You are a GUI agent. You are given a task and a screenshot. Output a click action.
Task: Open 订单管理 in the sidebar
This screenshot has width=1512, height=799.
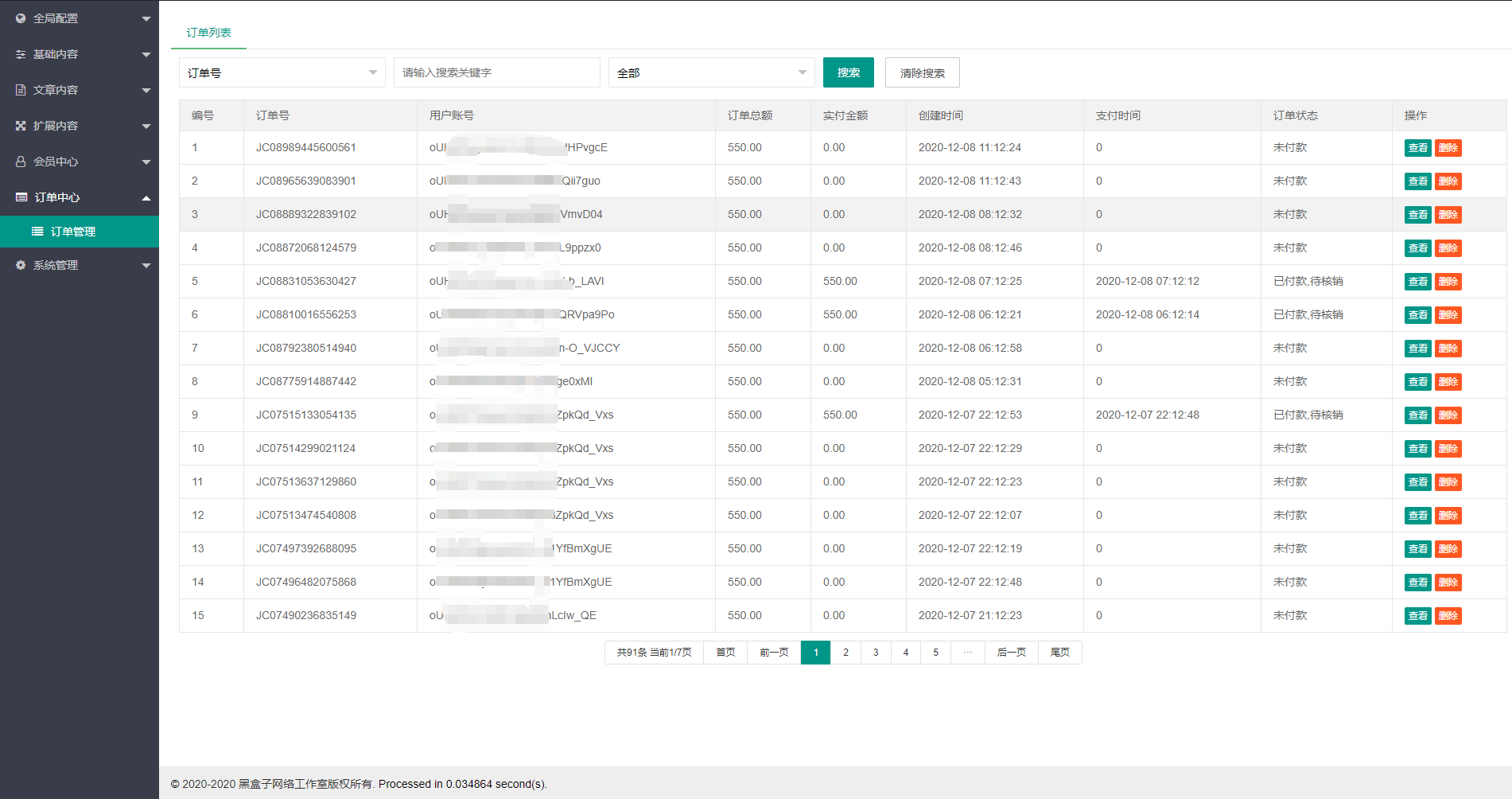pyautogui.click(x=80, y=232)
